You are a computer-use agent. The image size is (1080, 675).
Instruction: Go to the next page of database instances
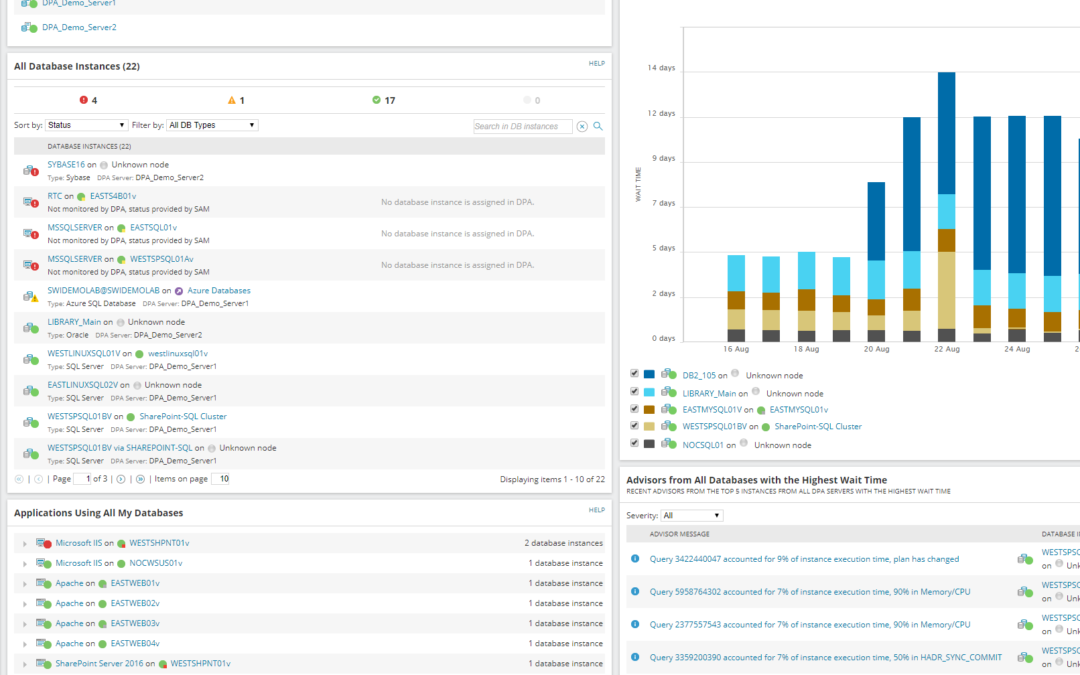[x=121, y=479]
